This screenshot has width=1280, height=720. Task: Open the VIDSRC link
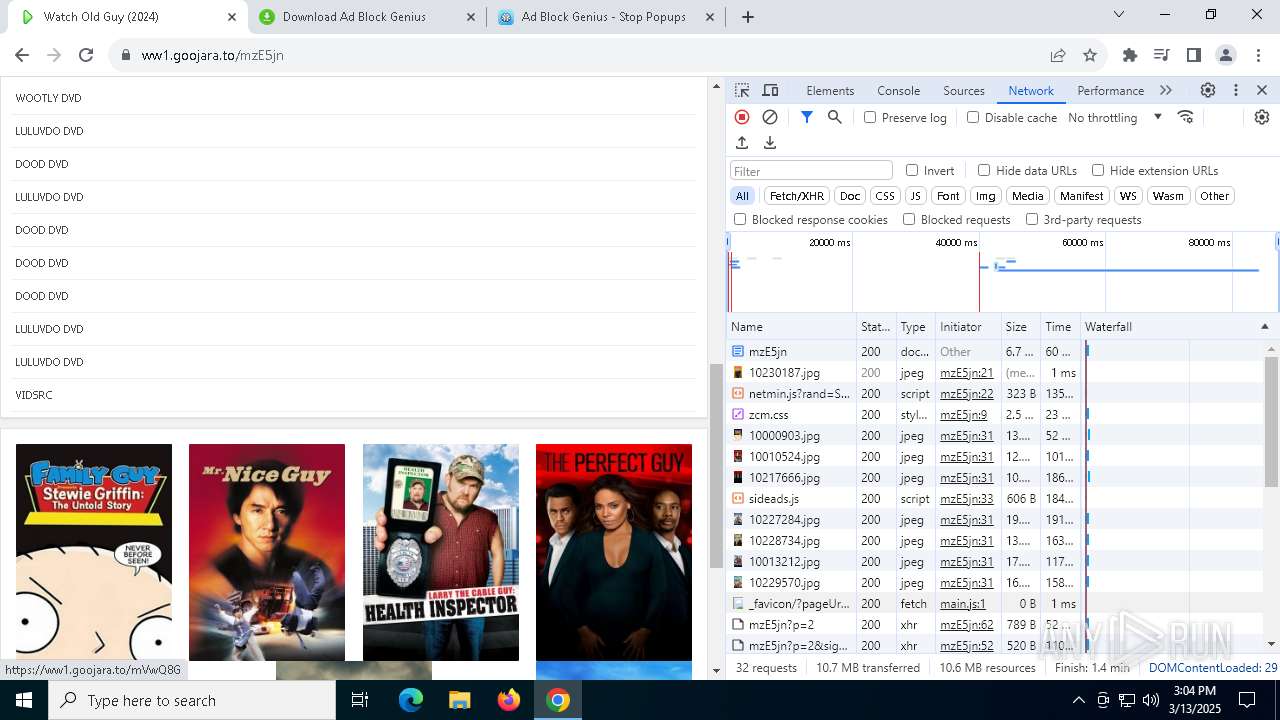(34, 395)
